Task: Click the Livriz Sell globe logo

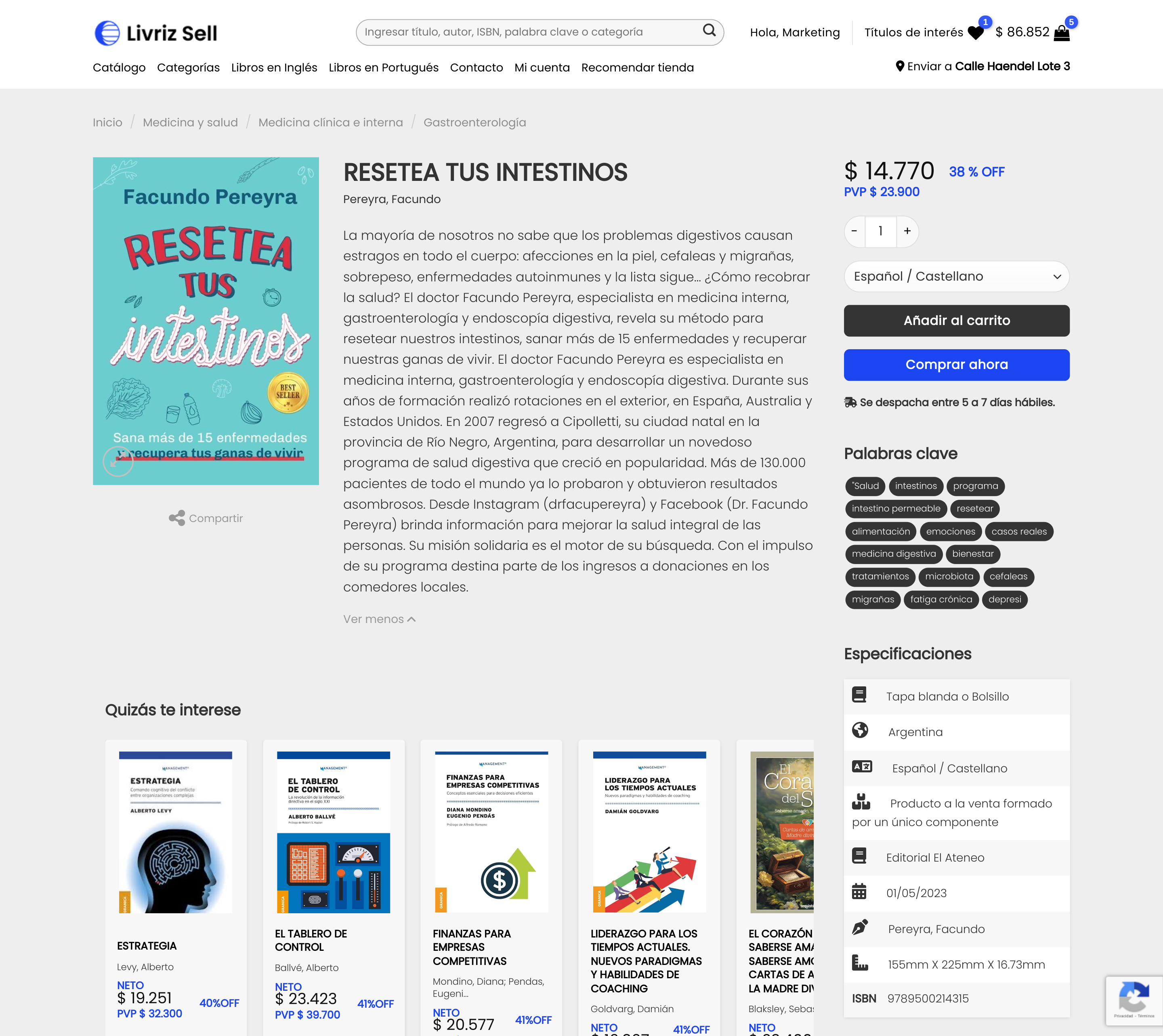Action: pos(107,33)
